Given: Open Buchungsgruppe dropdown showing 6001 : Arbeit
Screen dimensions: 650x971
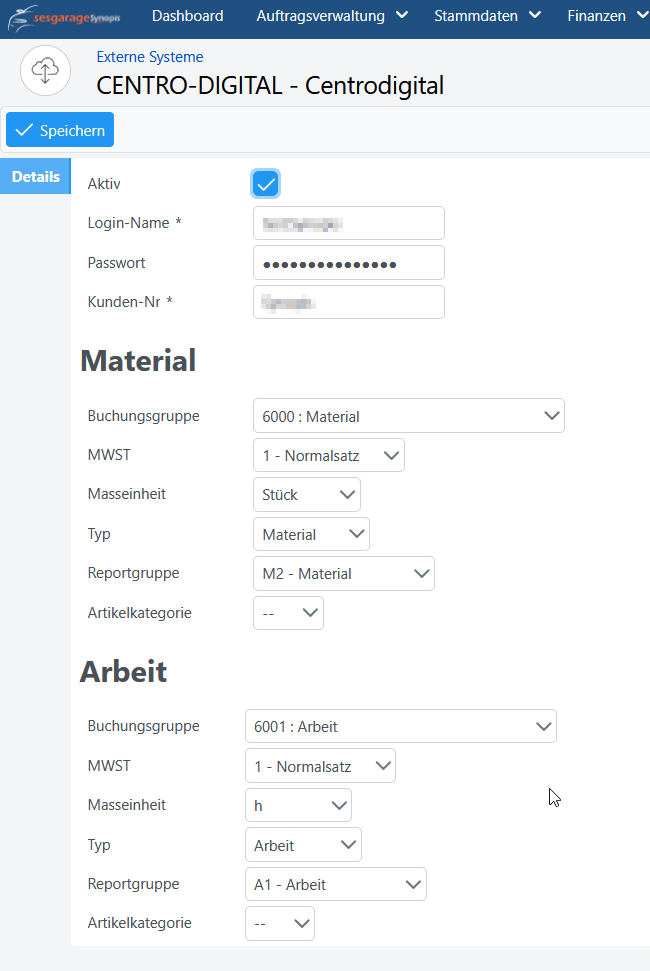Looking at the screenshot, I should pos(401,726).
